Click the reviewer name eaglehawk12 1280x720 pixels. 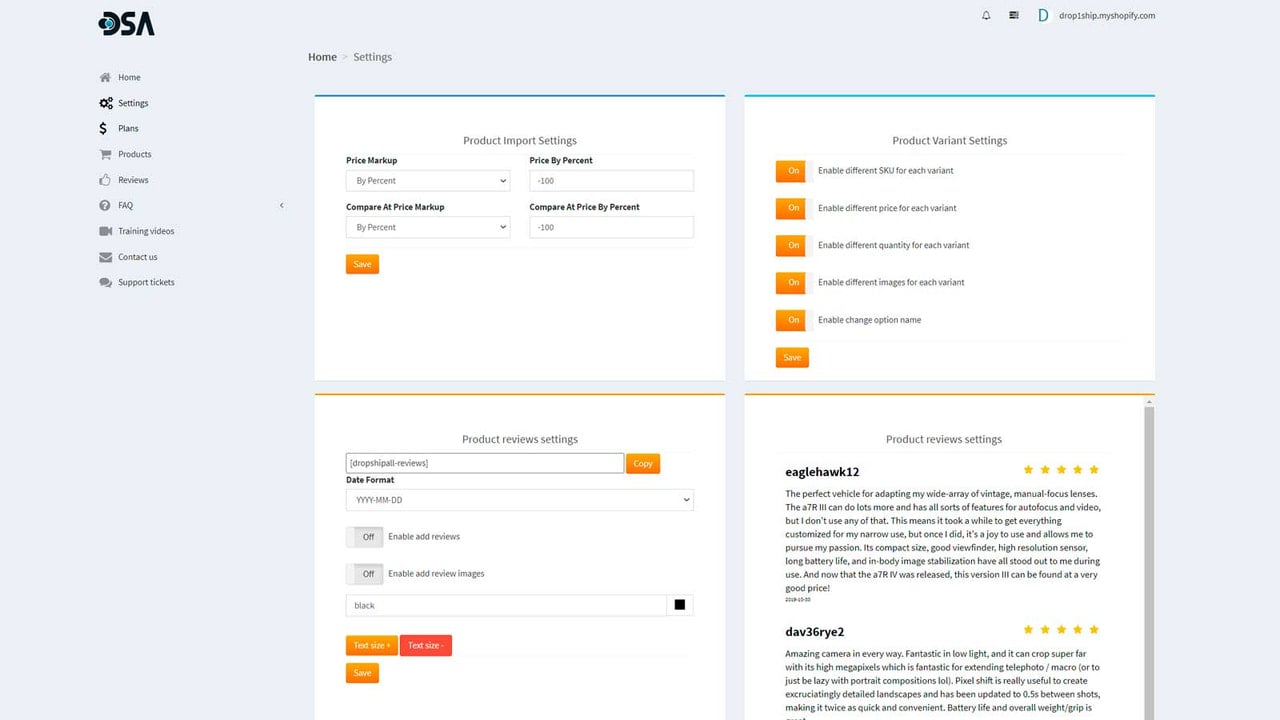(822, 472)
